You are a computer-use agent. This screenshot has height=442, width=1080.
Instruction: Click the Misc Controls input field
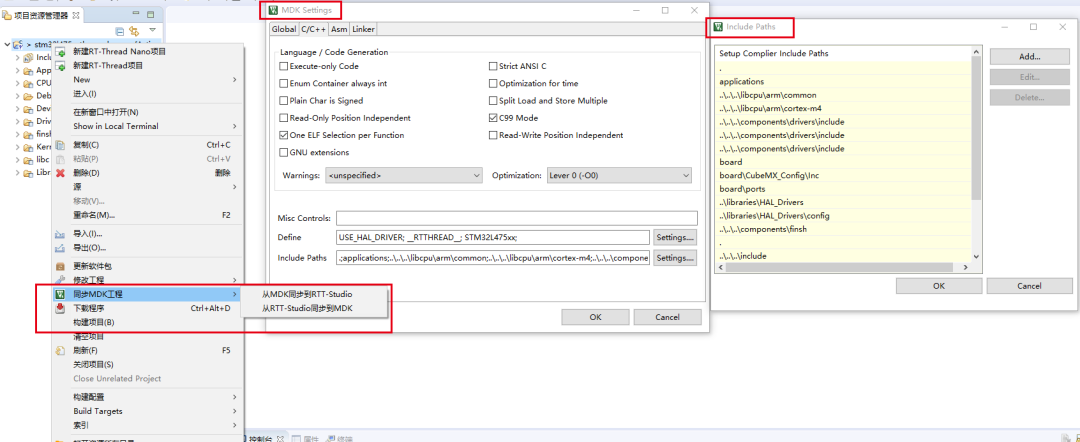pyautogui.click(x=517, y=218)
